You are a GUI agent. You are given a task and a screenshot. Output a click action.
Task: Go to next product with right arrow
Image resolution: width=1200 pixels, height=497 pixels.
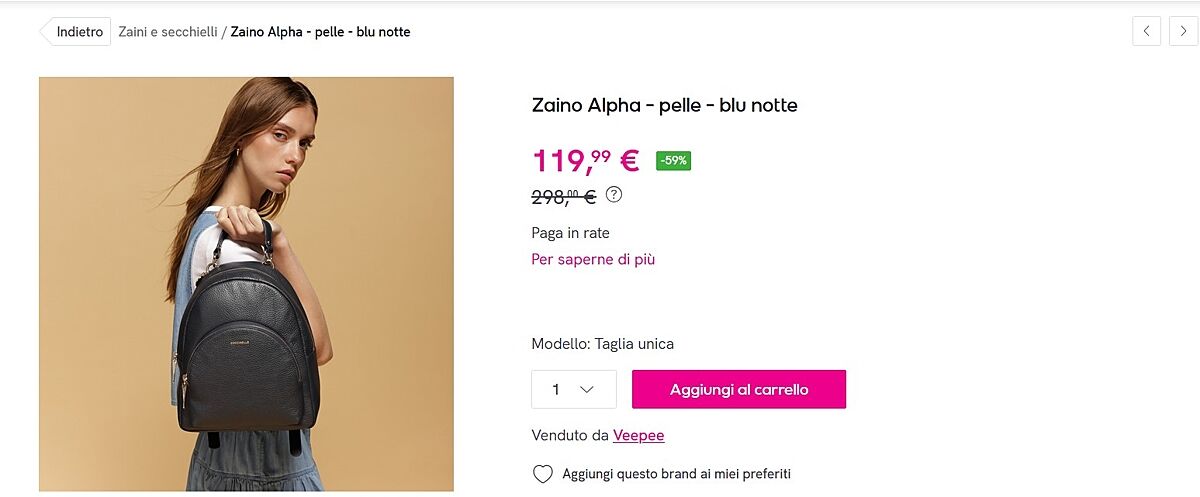pyautogui.click(x=1184, y=31)
